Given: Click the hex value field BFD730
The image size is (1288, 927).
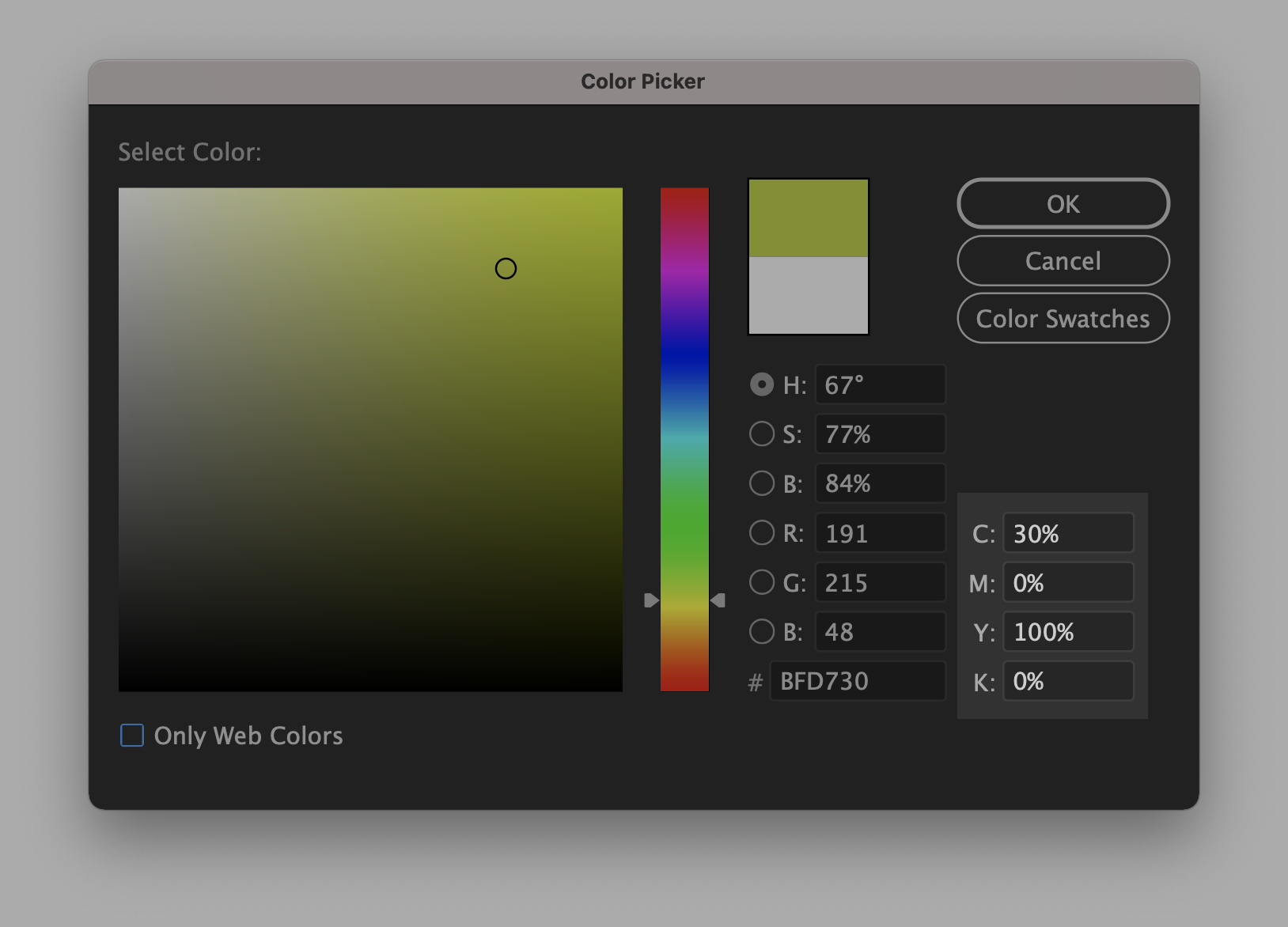Looking at the screenshot, I should point(858,681).
